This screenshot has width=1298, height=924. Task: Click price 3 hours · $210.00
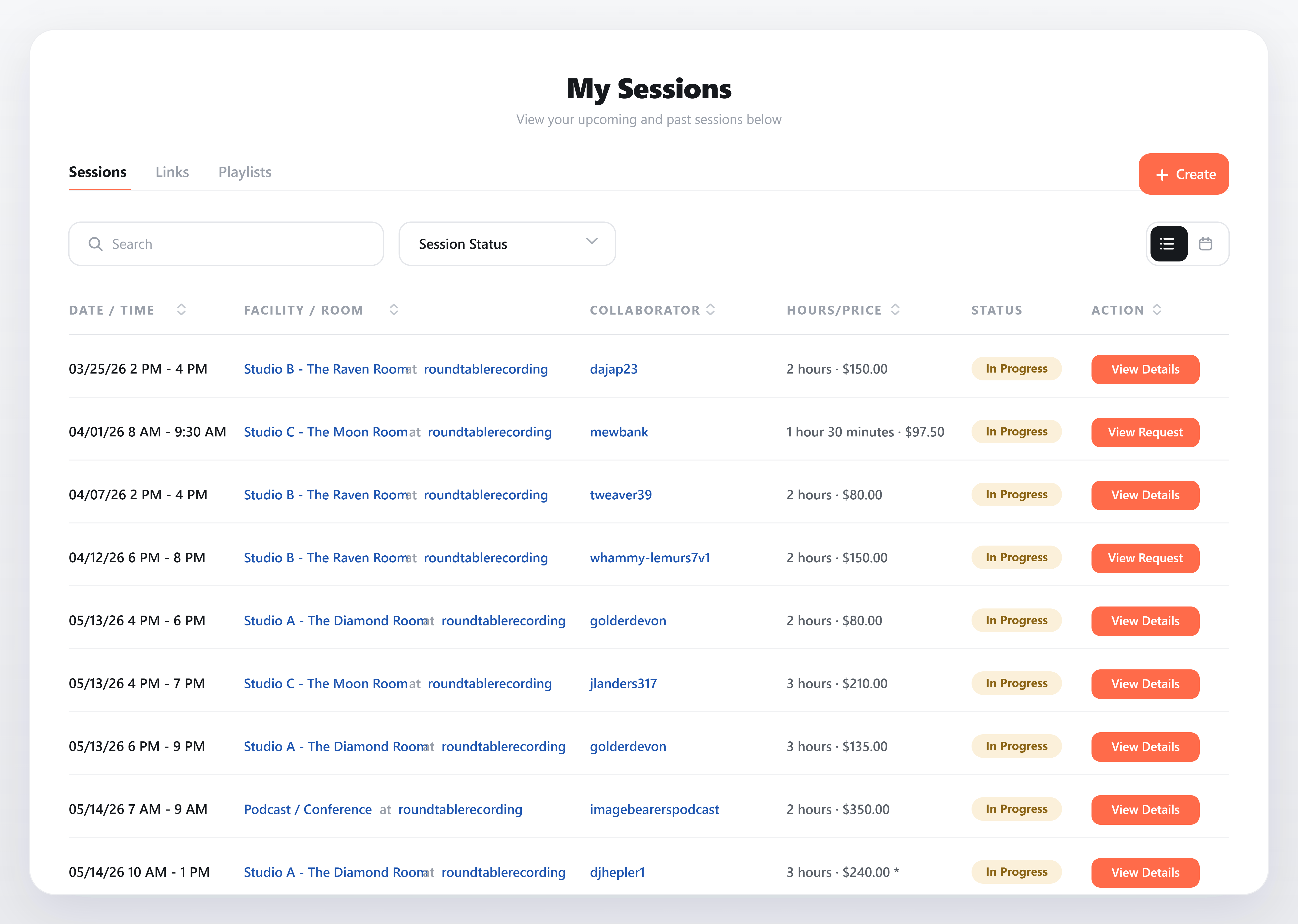click(837, 684)
